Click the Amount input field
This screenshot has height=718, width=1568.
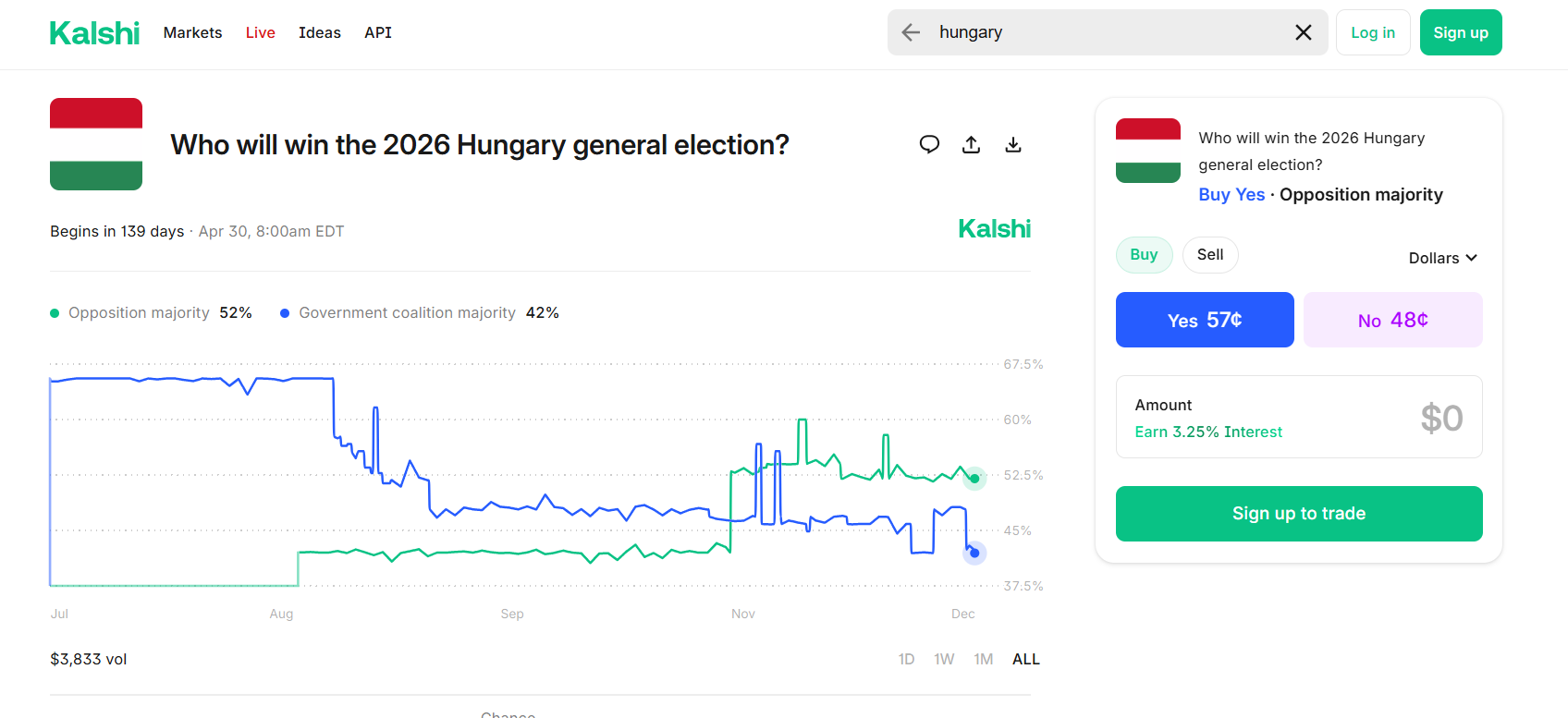[1298, 417]
